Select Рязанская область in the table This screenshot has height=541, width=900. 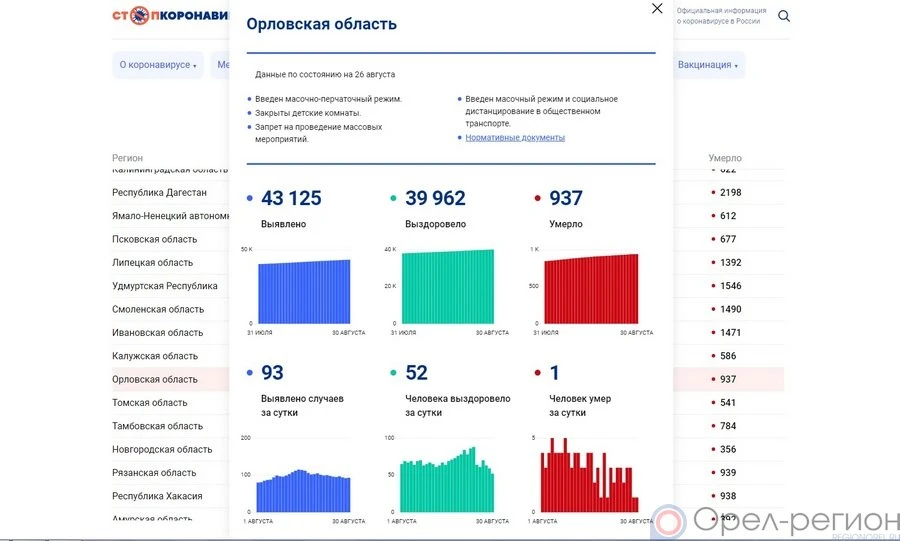point(154,473)
